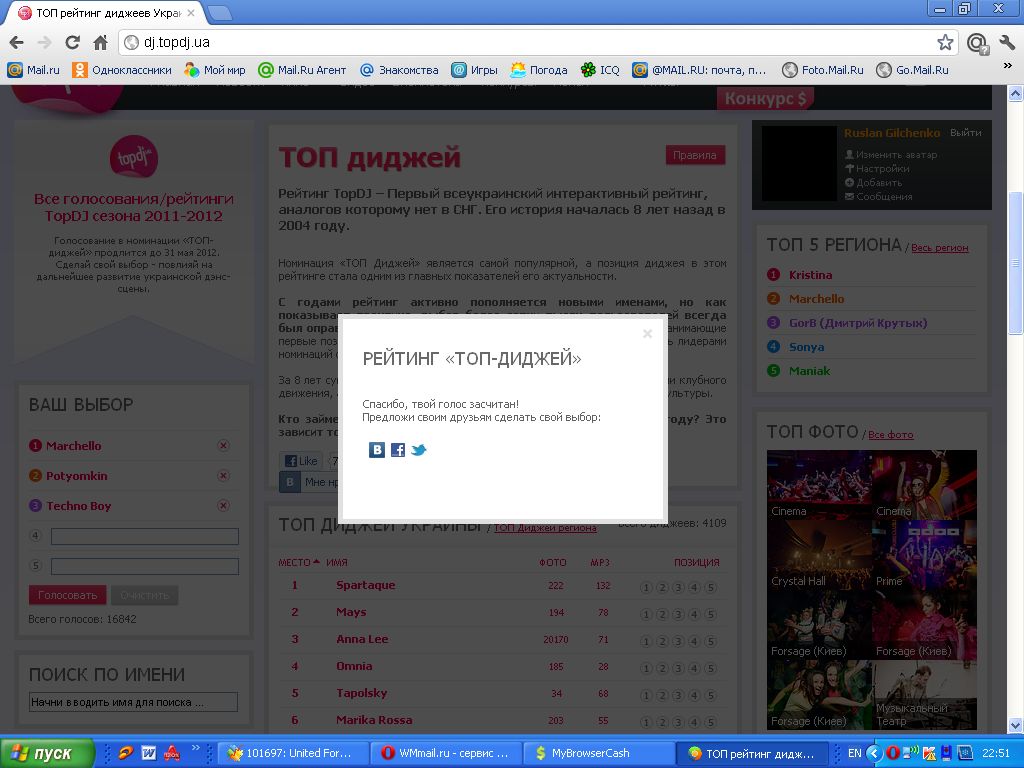Open the Знакомства bookmark
1024x768 pixels.
point(399,70)
